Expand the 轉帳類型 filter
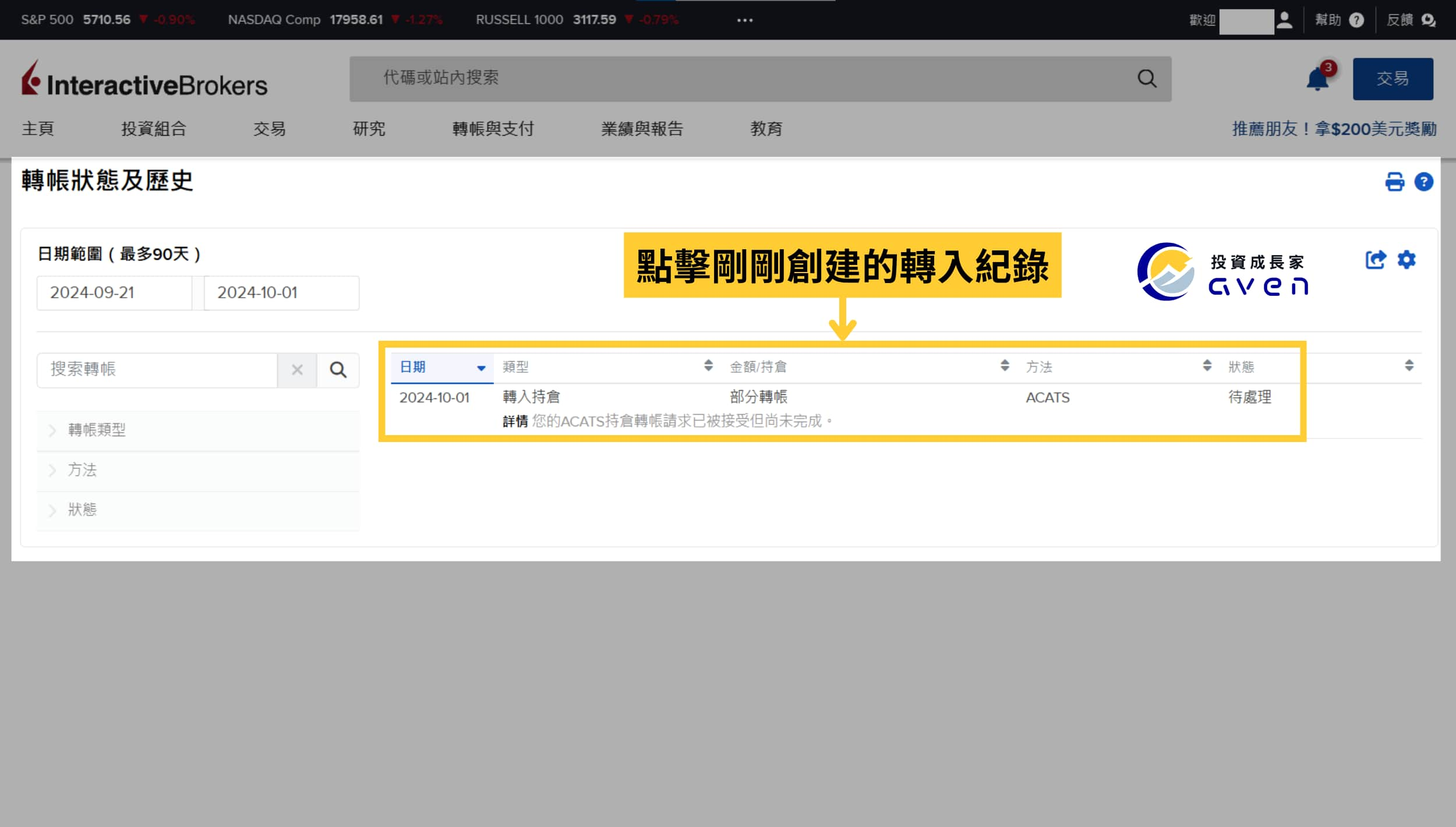Viewport: 1456px width, 827px height. coord(198,430)
